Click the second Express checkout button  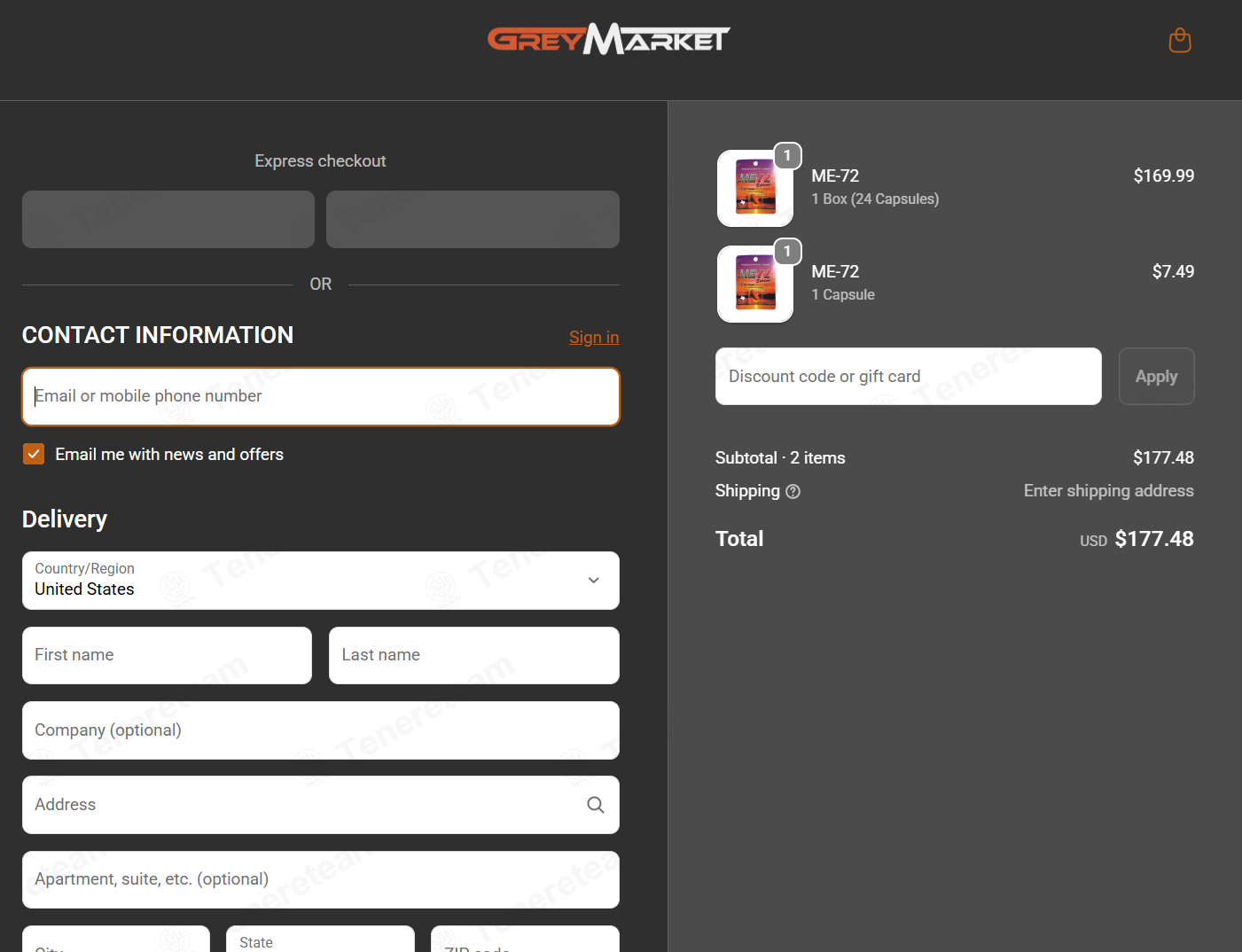coord(473,219)
